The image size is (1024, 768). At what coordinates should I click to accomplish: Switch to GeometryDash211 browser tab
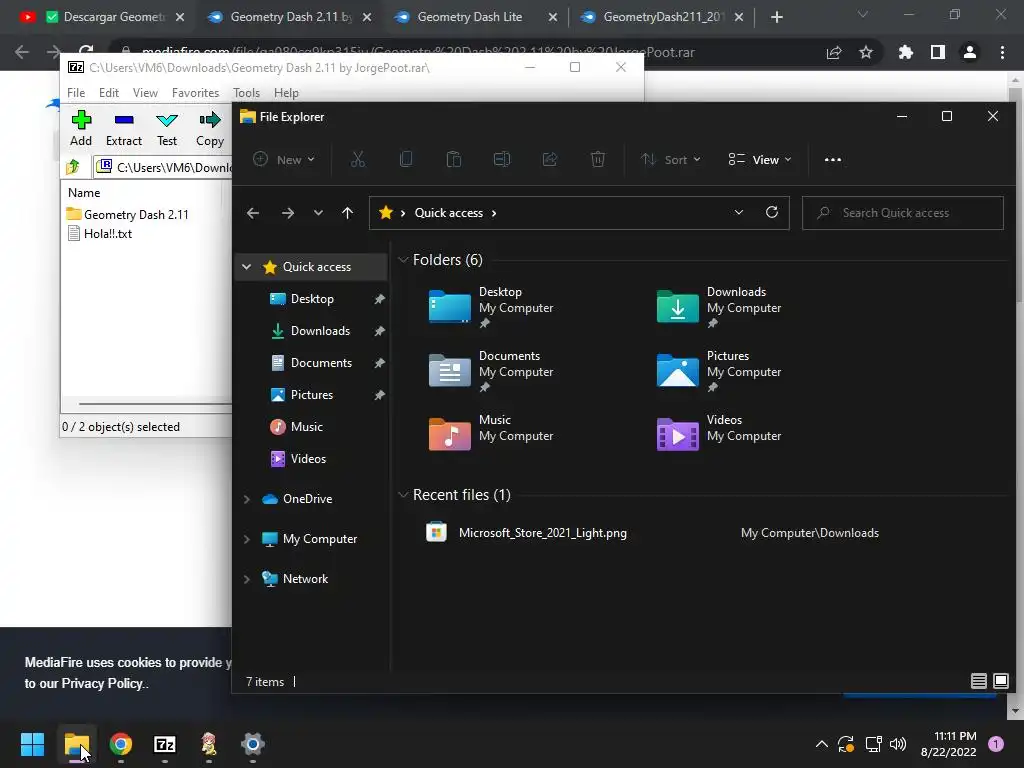(661, 17)
